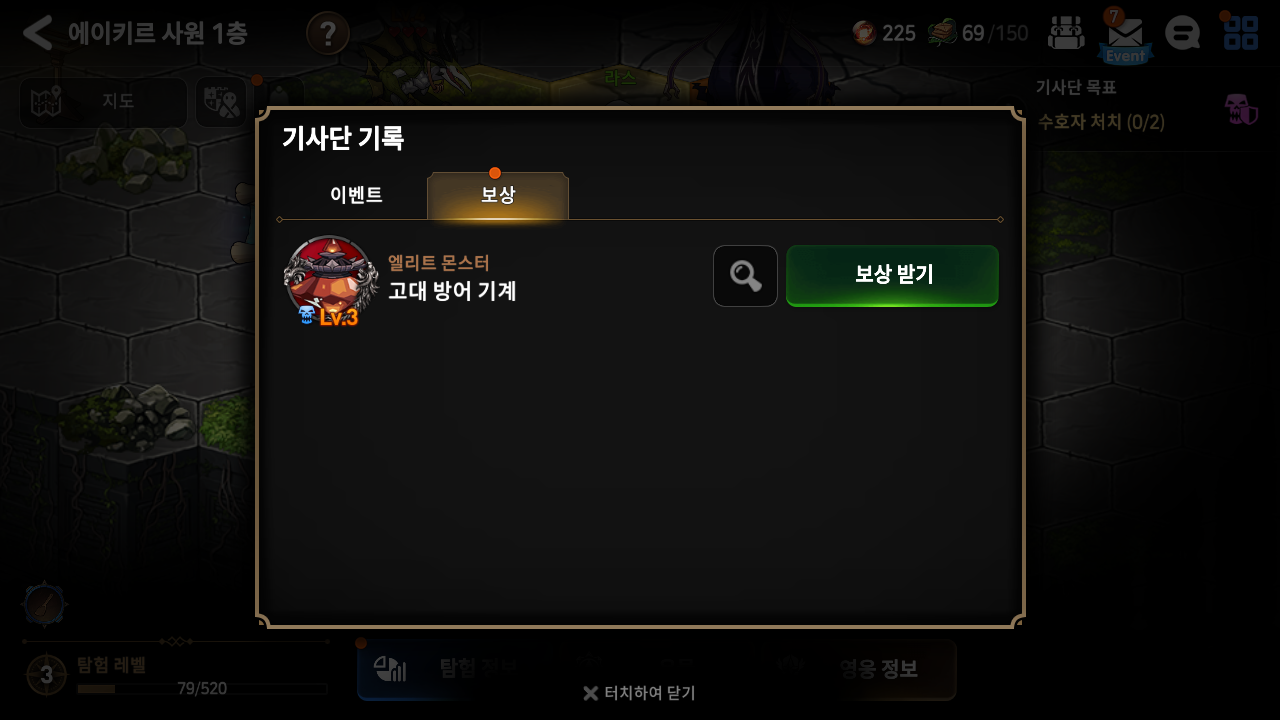Viewport: 1280px width, 720px height.
Task: Open the question mark help icon
Action: [328, 33]
